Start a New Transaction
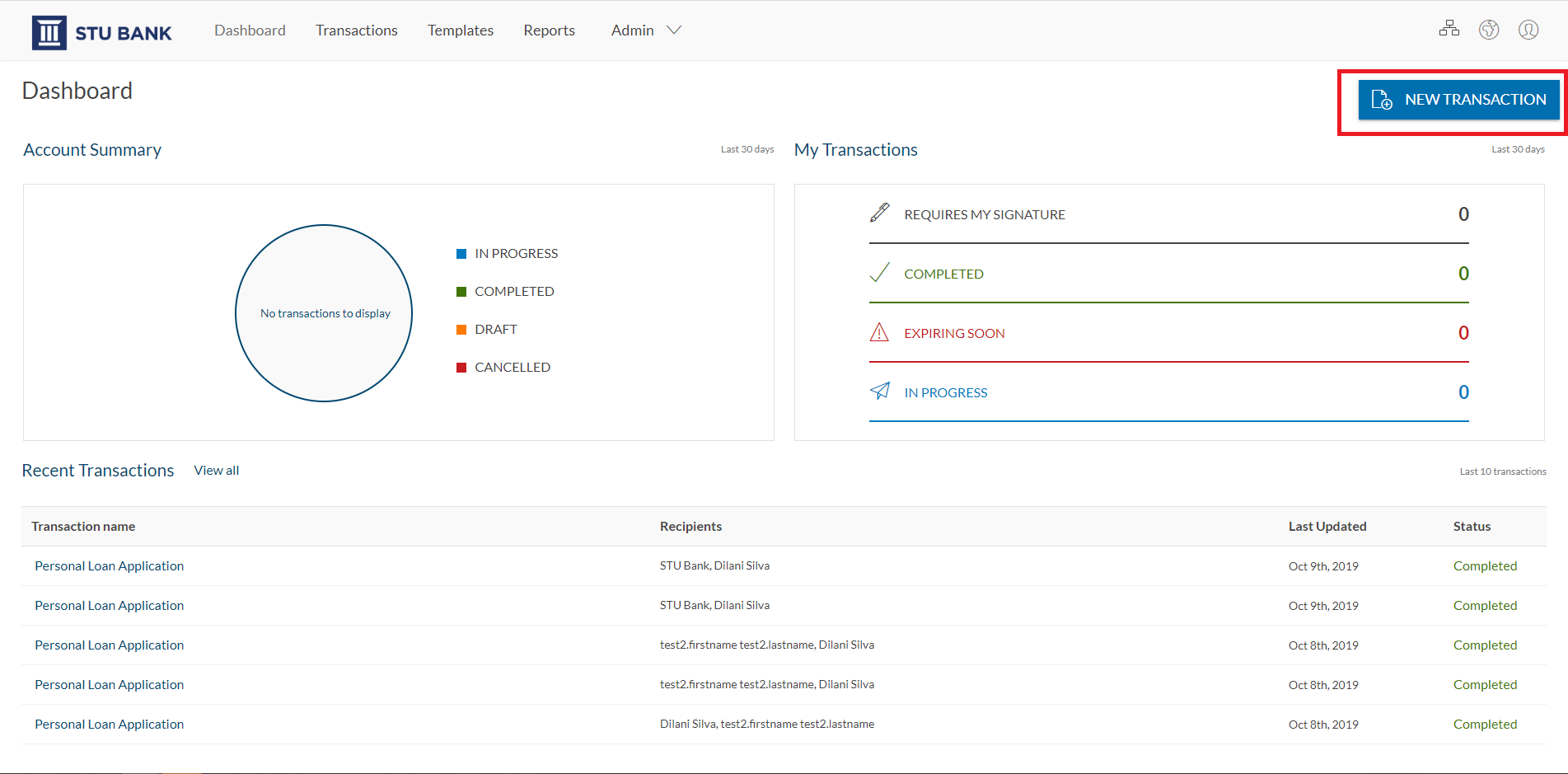 [1458, 100]
